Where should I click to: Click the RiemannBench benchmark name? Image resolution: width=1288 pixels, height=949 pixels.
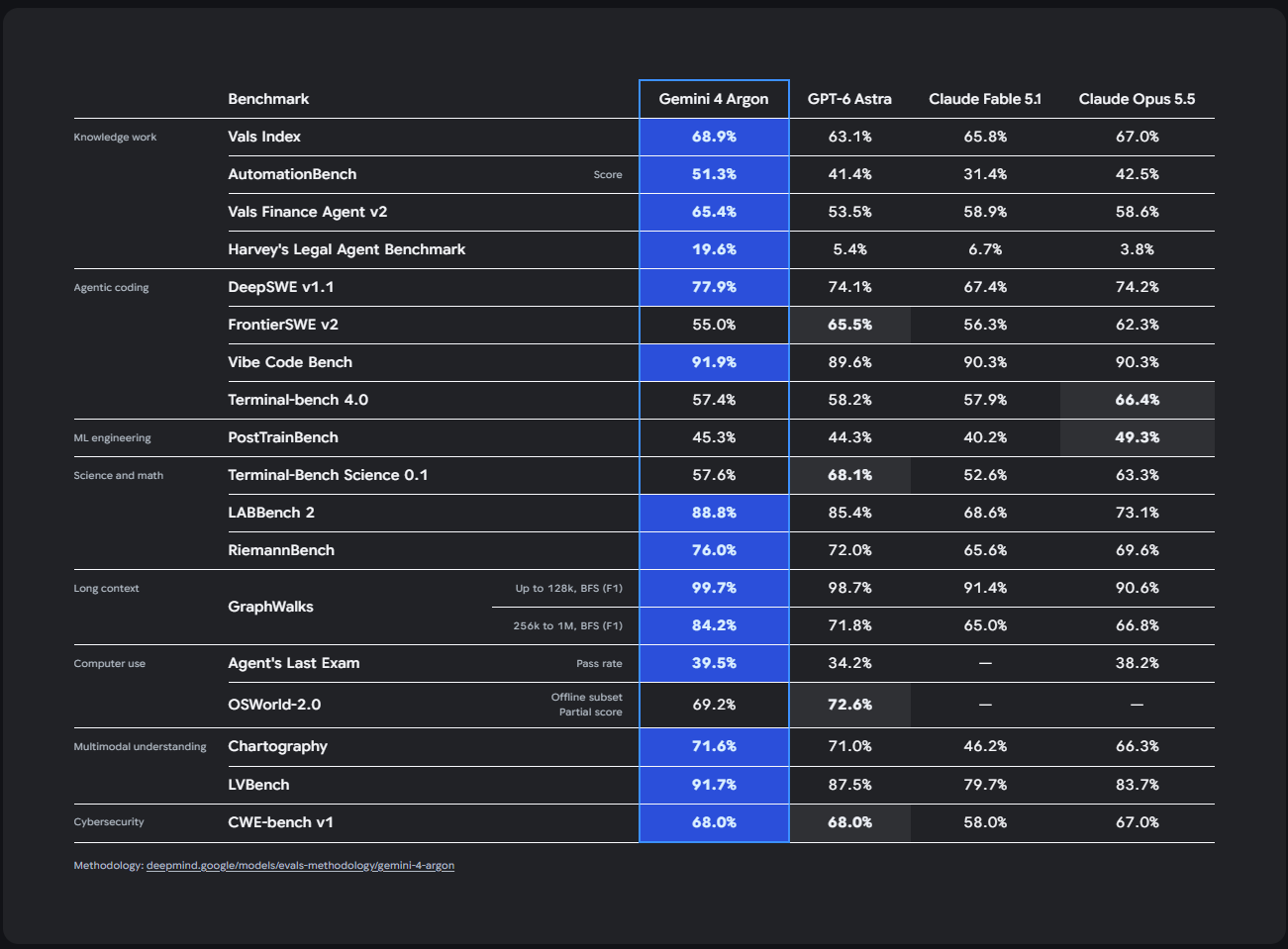281,550
